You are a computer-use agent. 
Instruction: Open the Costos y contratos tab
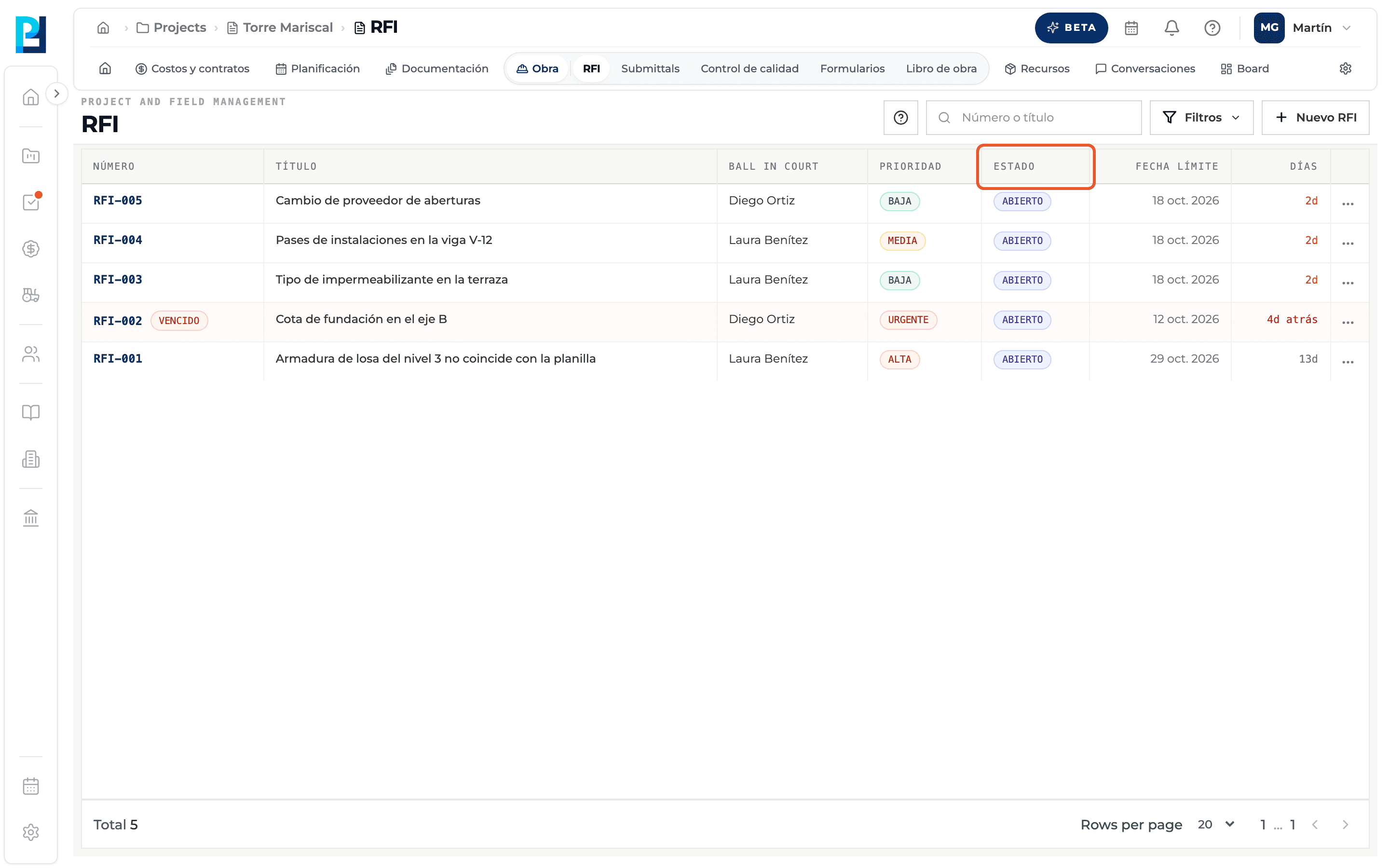[192, 69]
